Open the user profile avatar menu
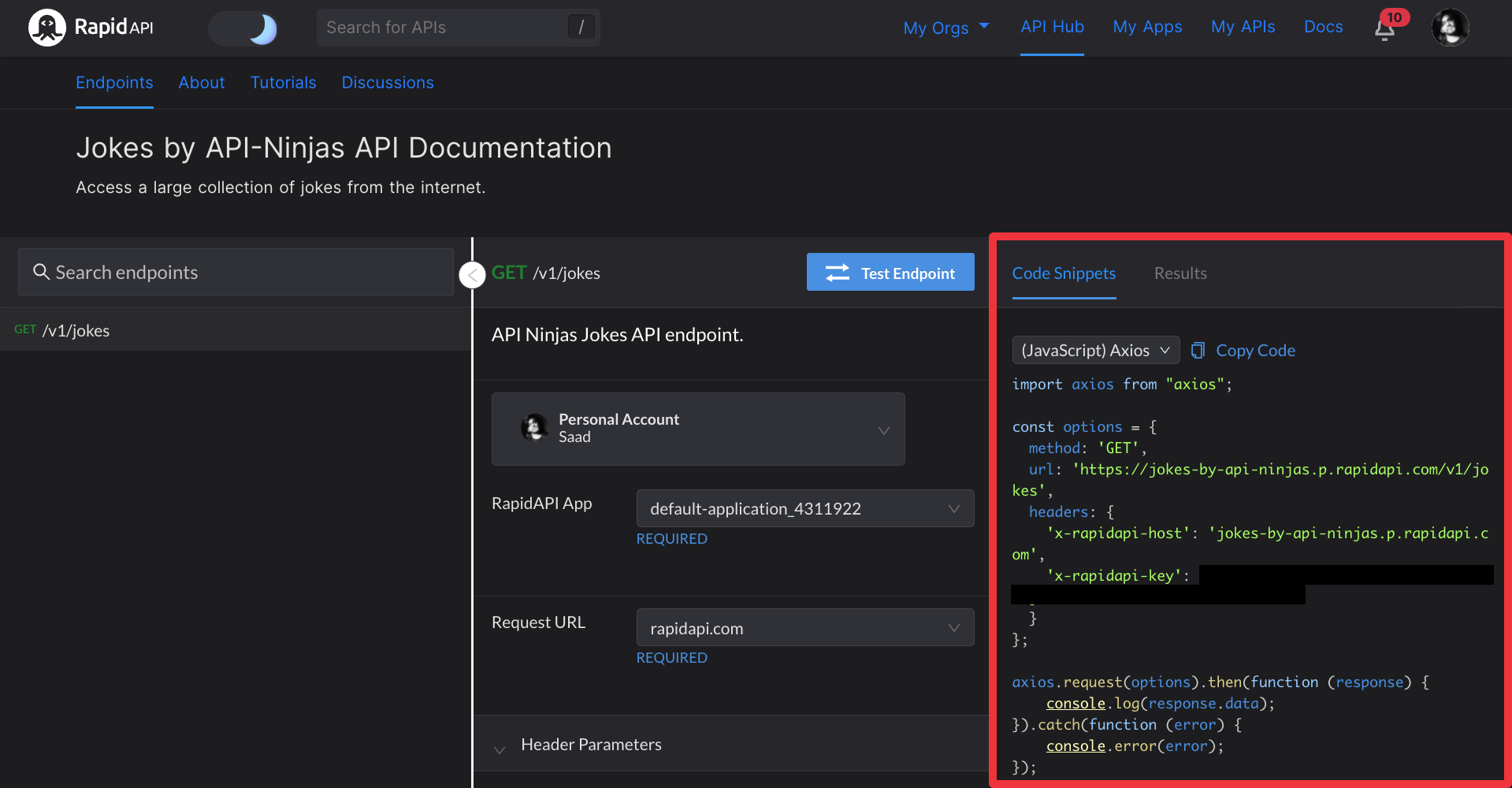 point(1450,28)
